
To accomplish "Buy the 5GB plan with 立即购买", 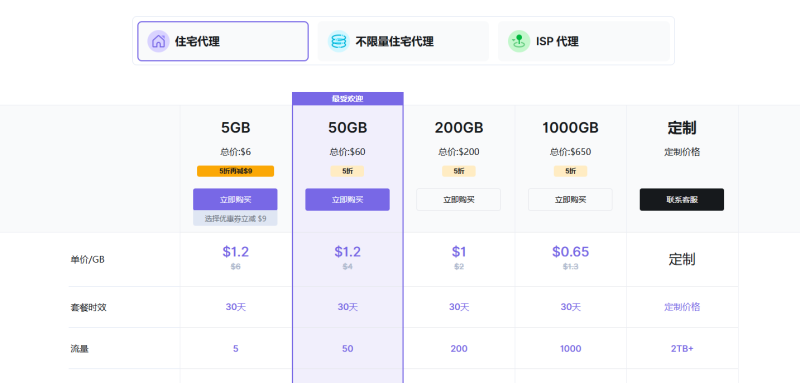I will (x=235, y=199).
